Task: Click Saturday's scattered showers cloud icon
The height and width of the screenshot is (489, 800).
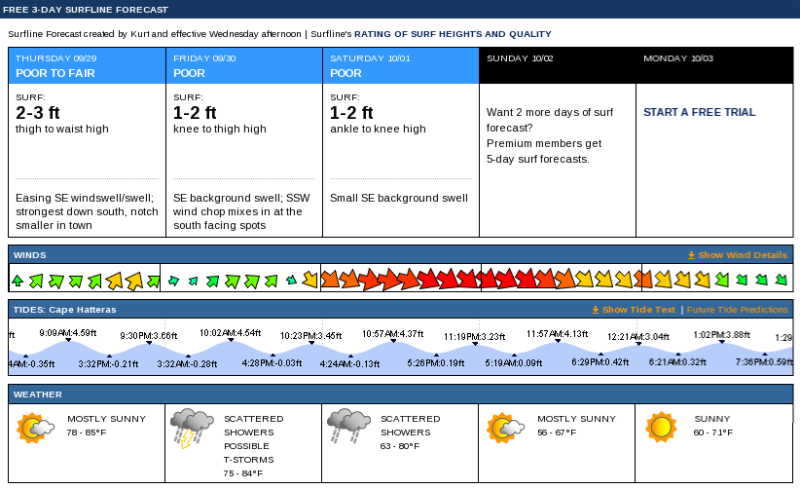Action: pos(346,427)
